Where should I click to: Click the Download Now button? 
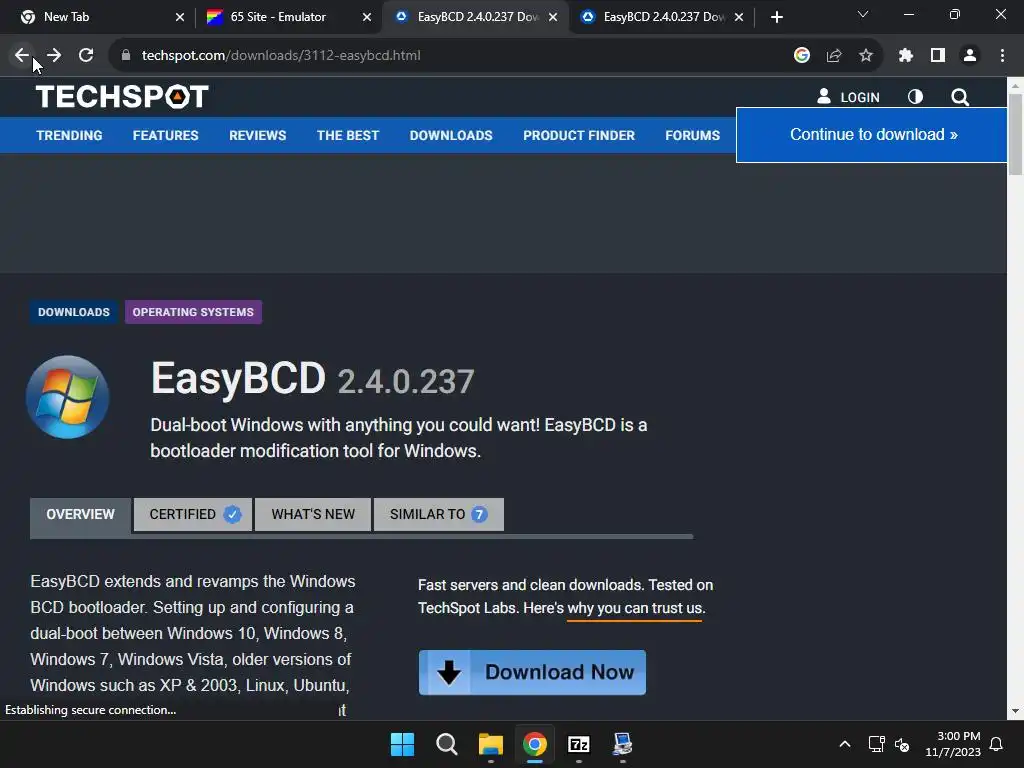coord(532,672)
